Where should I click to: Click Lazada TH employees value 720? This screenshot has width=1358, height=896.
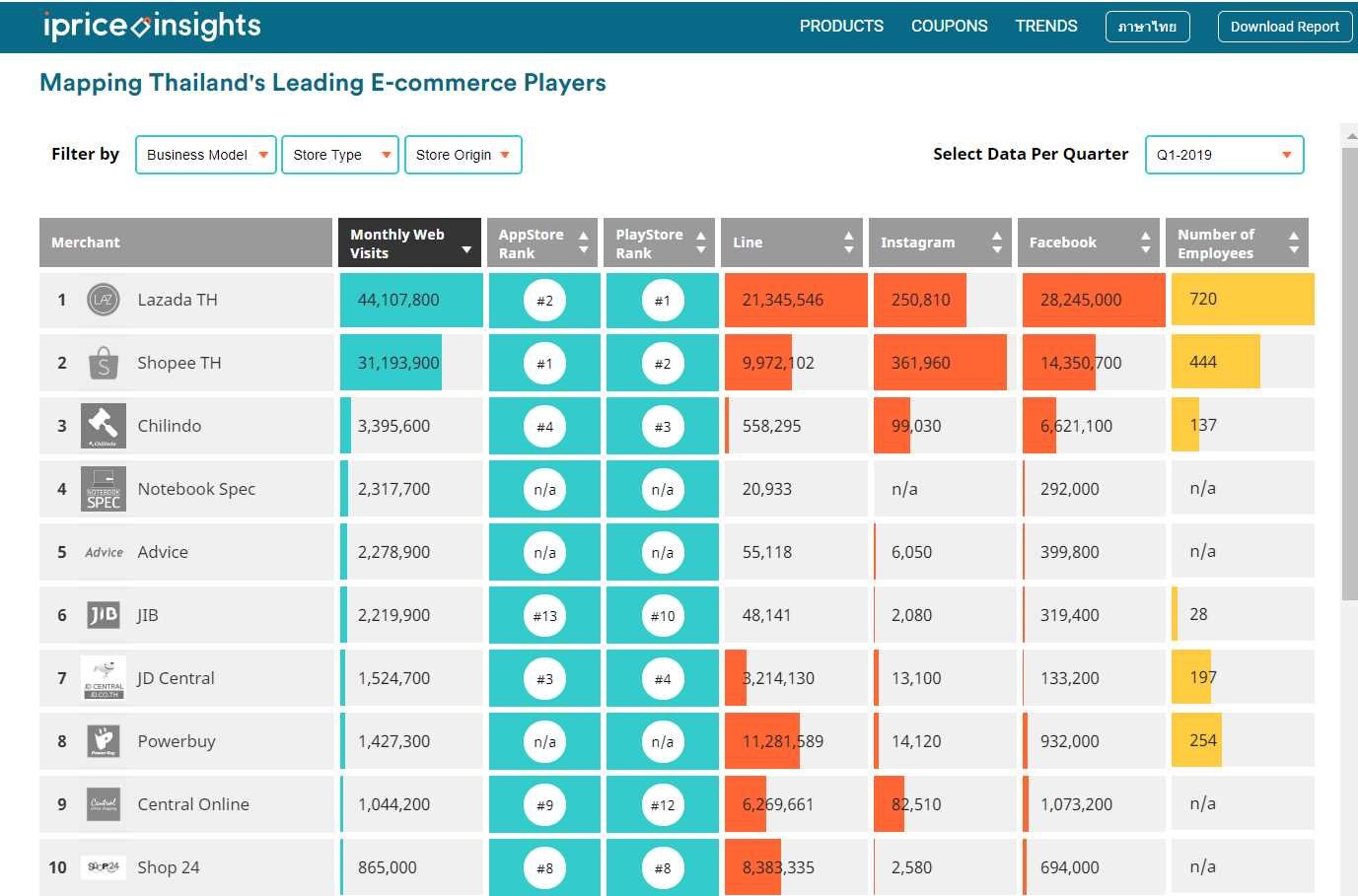(1203, 299)
